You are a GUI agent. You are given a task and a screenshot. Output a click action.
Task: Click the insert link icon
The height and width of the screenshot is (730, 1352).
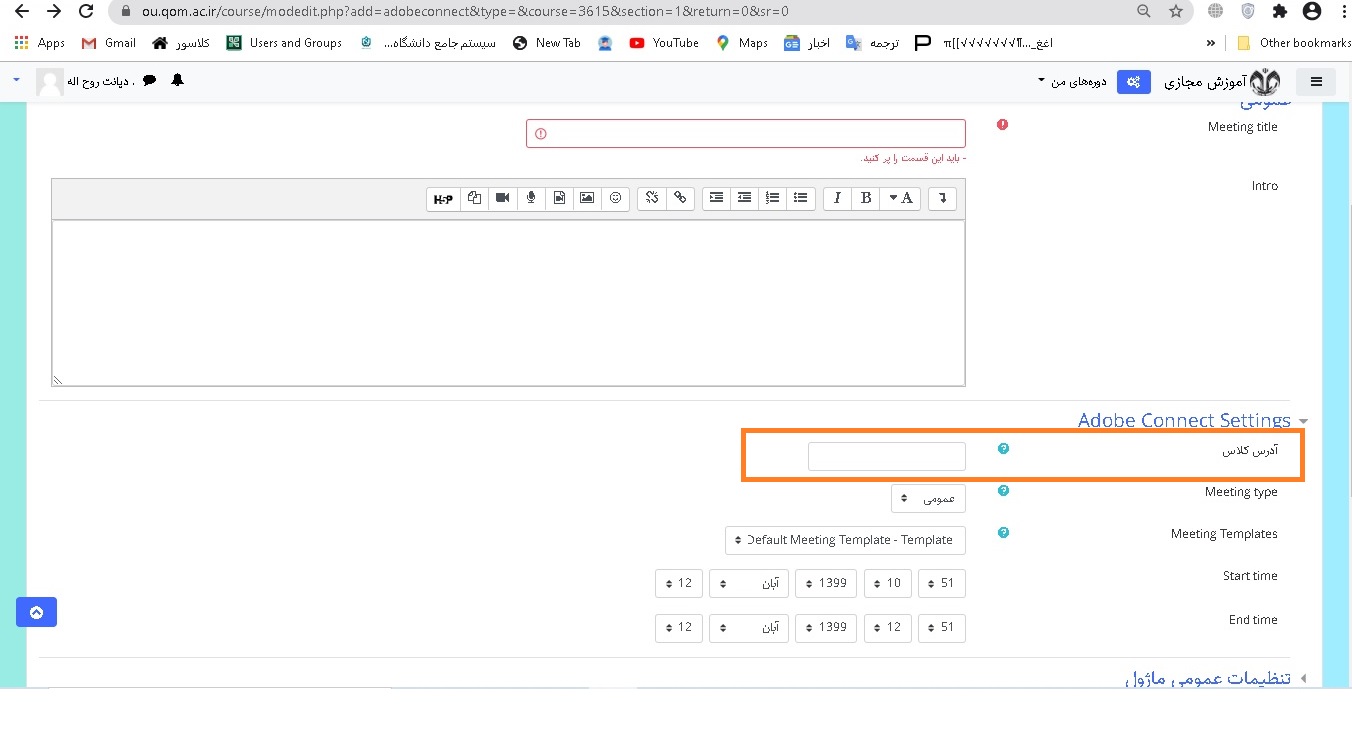pyautogui.click(x=680, y=198)
